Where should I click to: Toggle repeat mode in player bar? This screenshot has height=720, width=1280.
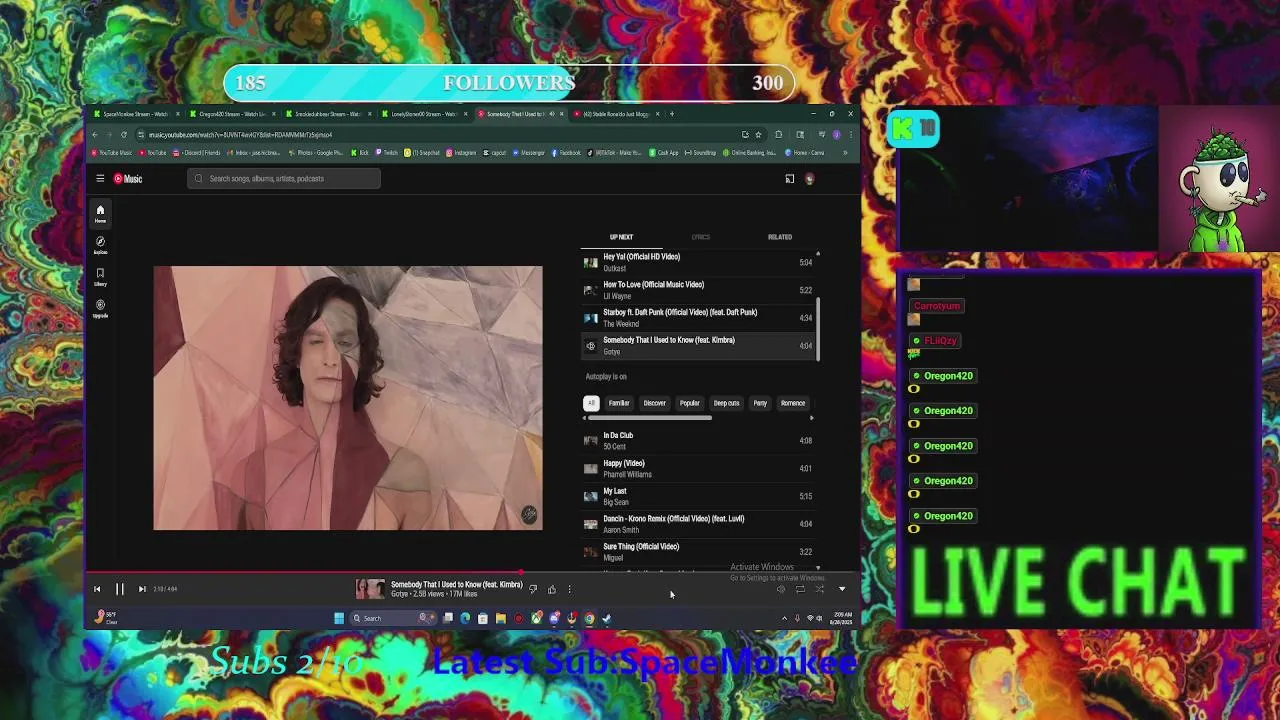800,589
